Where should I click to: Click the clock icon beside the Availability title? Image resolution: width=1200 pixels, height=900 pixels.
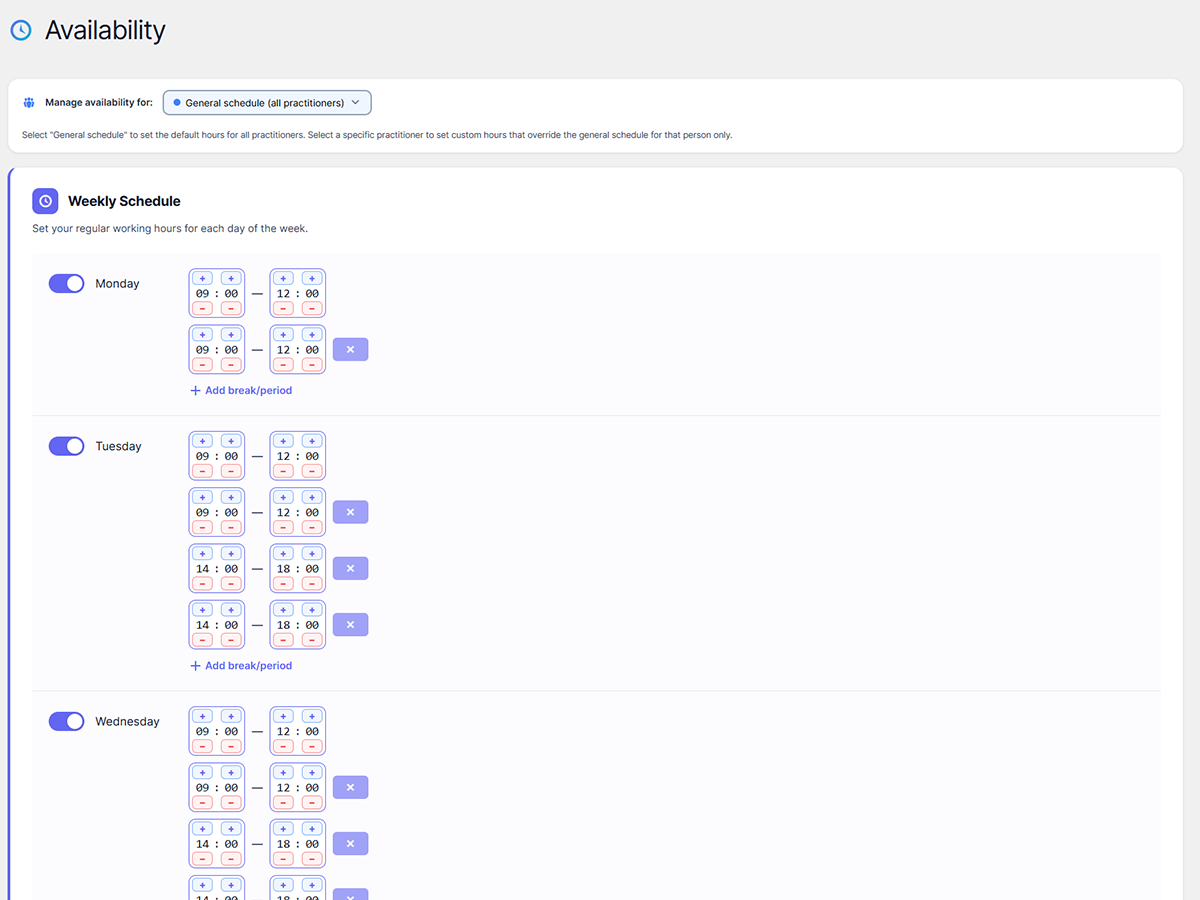coord(20,30)
